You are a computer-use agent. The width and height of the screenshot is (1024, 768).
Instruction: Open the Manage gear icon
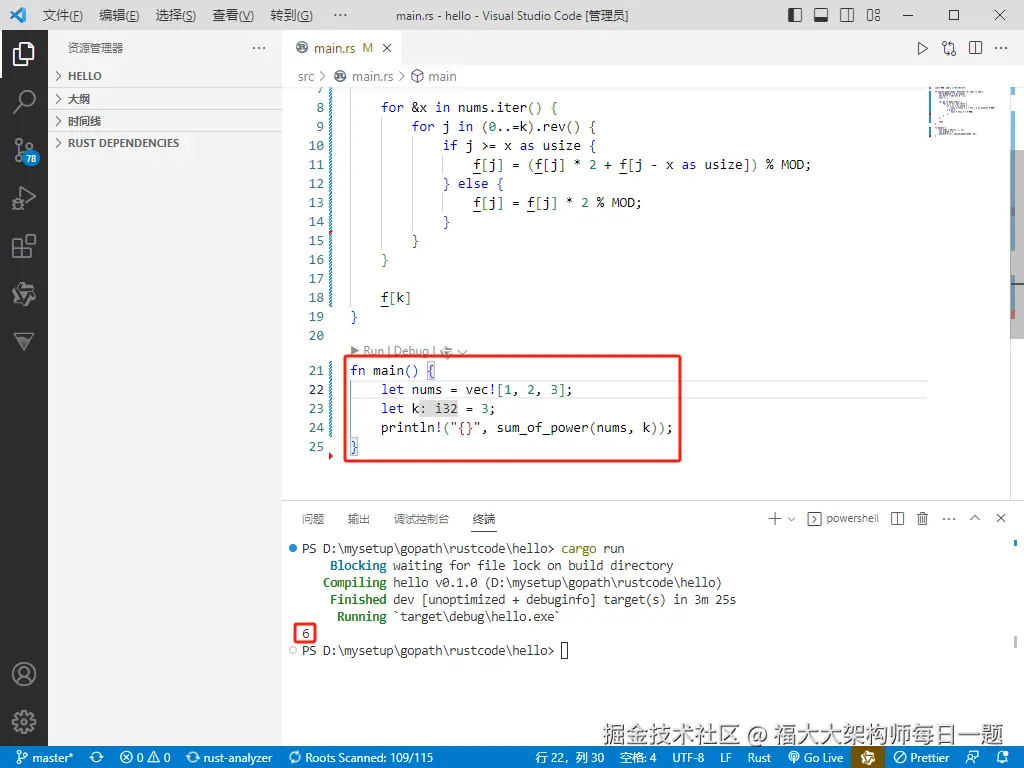24,722
